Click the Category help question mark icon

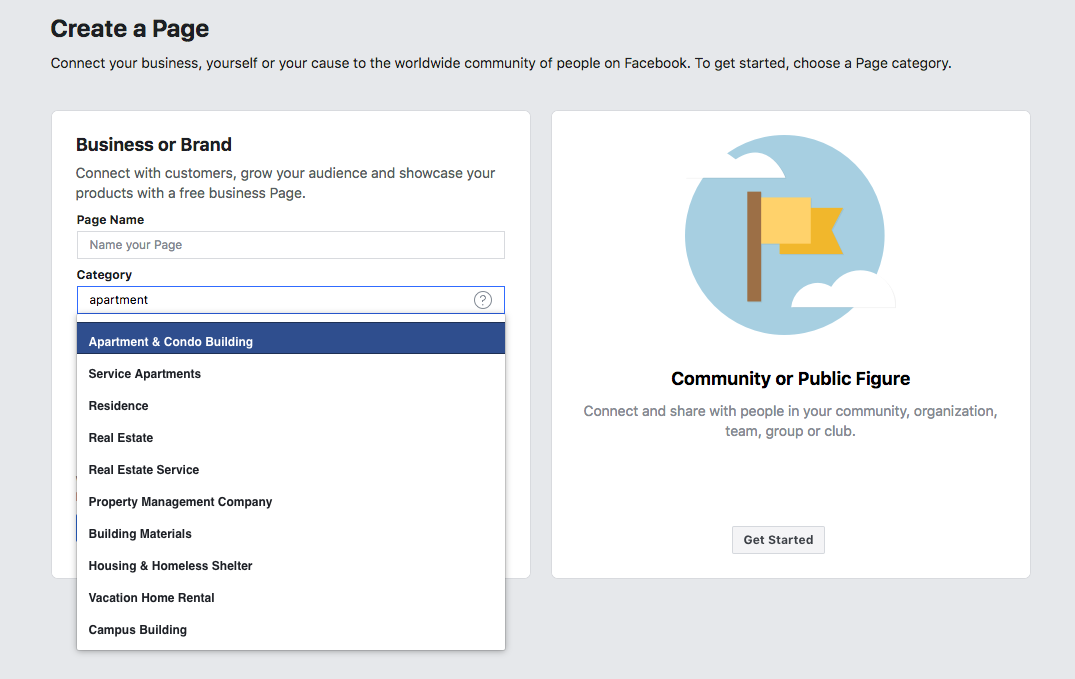483,300
